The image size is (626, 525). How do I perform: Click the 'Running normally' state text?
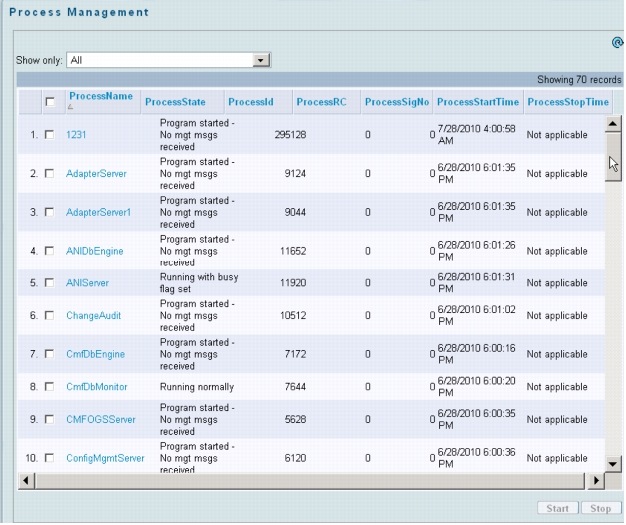(x=197, y=387)
